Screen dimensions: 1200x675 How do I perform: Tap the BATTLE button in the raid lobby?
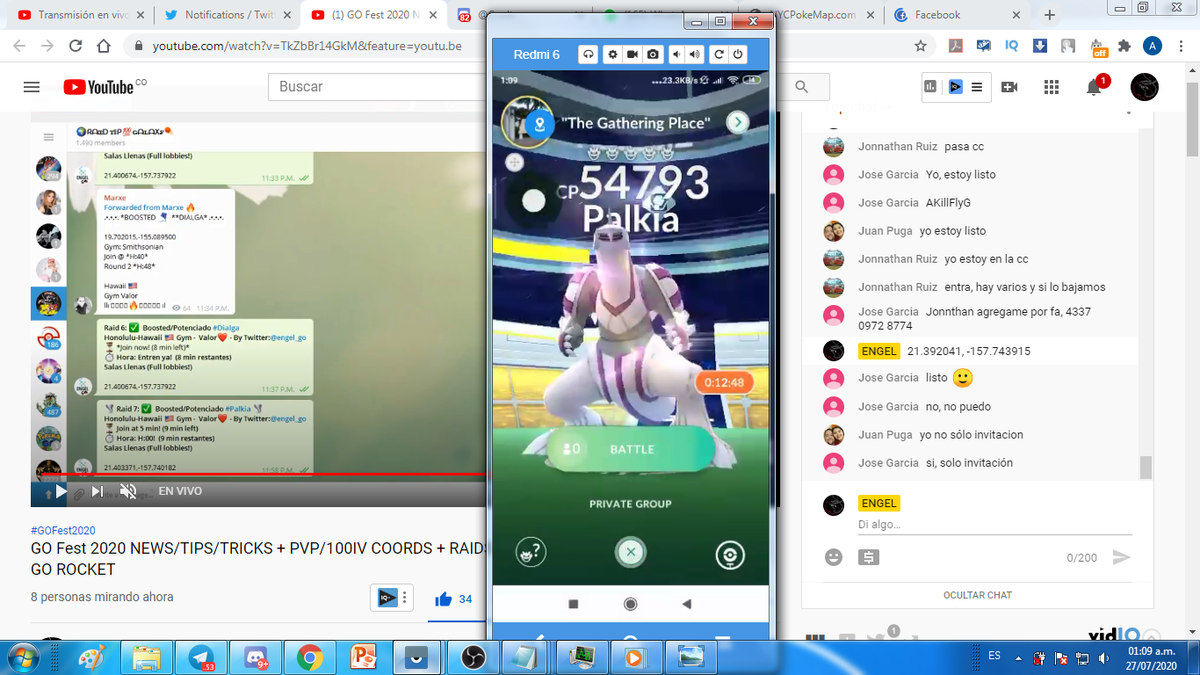pos(630,449)
